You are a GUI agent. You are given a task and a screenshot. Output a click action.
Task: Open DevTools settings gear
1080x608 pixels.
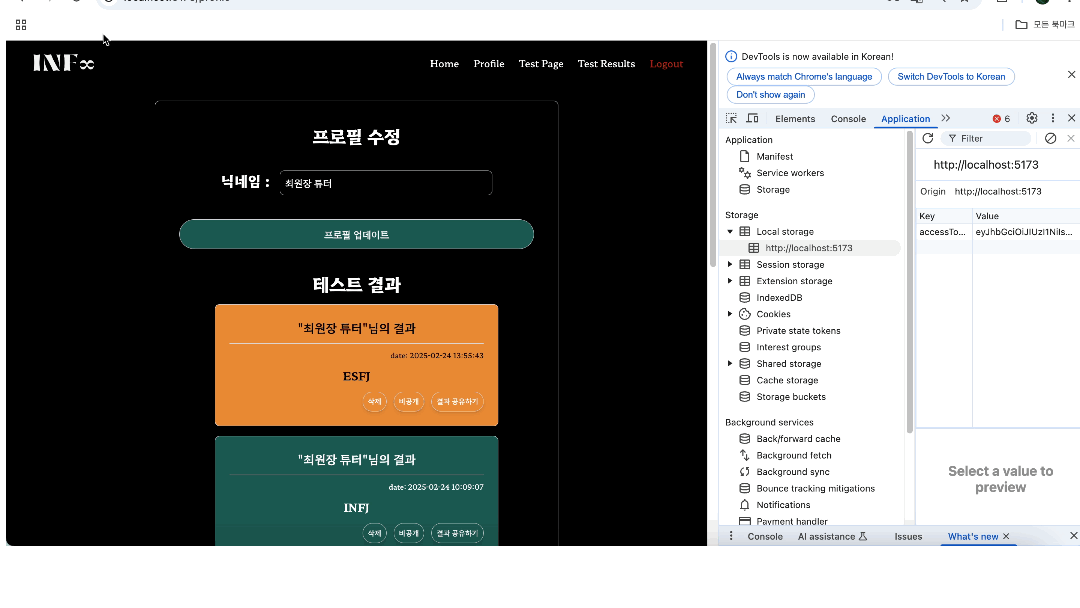(x=1032, y=118)
